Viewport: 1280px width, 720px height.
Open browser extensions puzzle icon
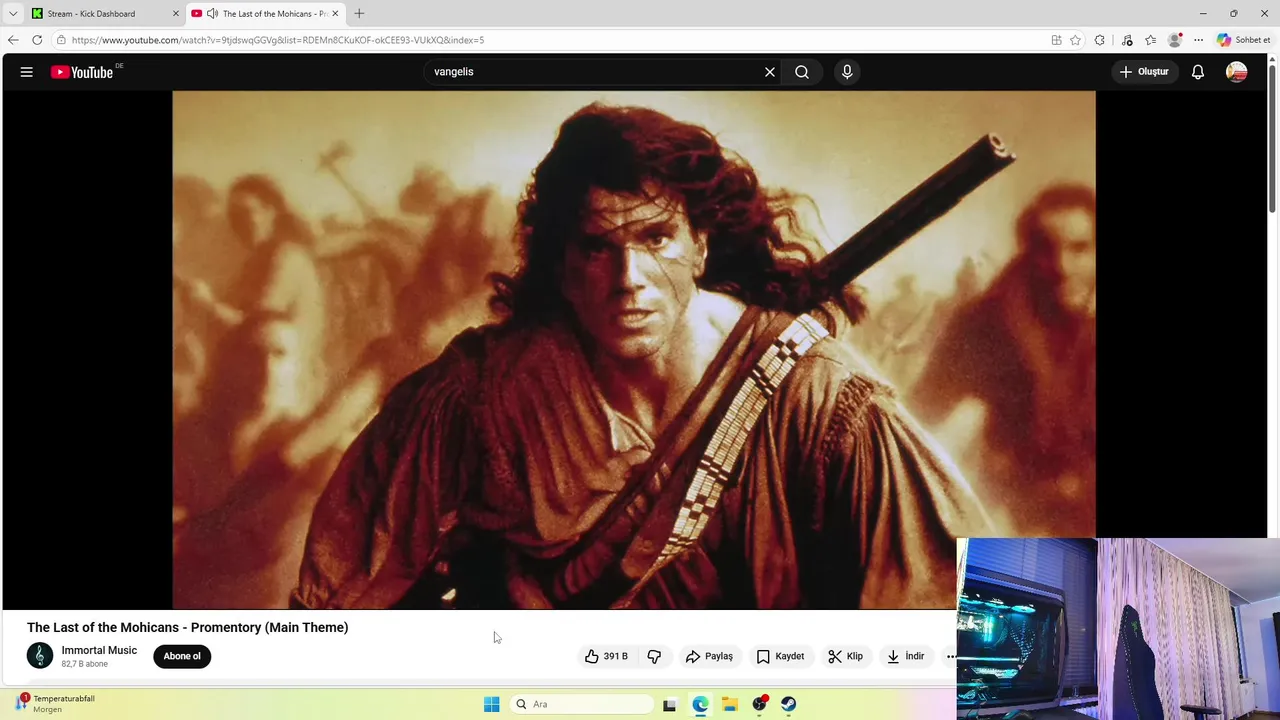[1100, 40]
